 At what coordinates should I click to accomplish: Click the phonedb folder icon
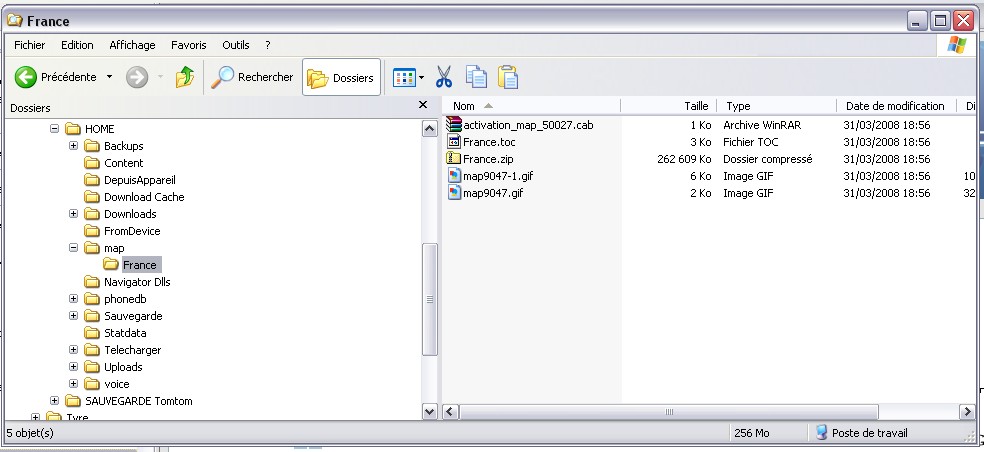92,299
